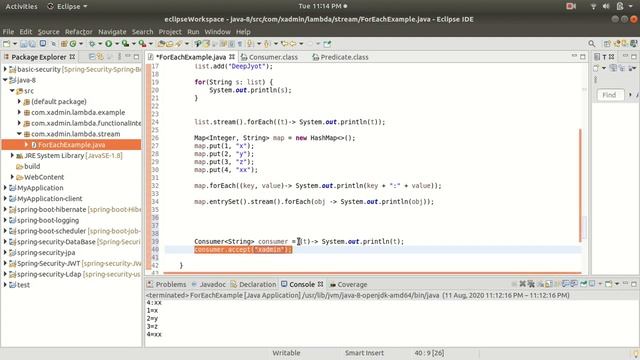
Task: Click the network icon in system tray
Action: (593, 6)
